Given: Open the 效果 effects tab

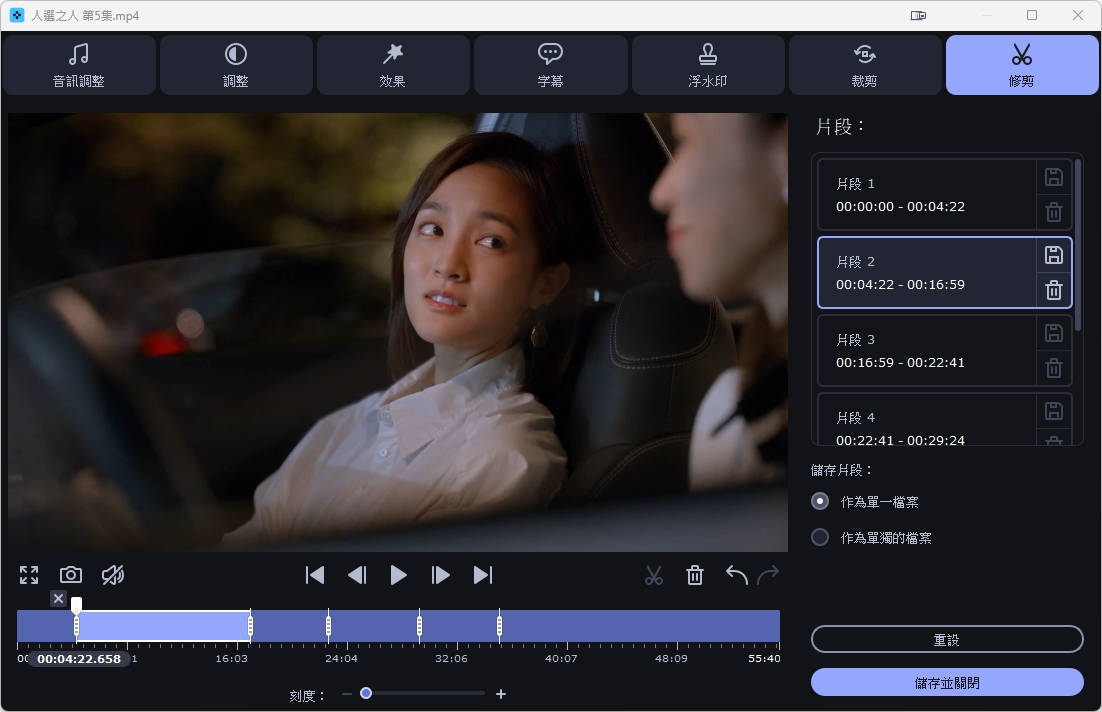Looking at the screenshot, I should (x=393, y=65).
